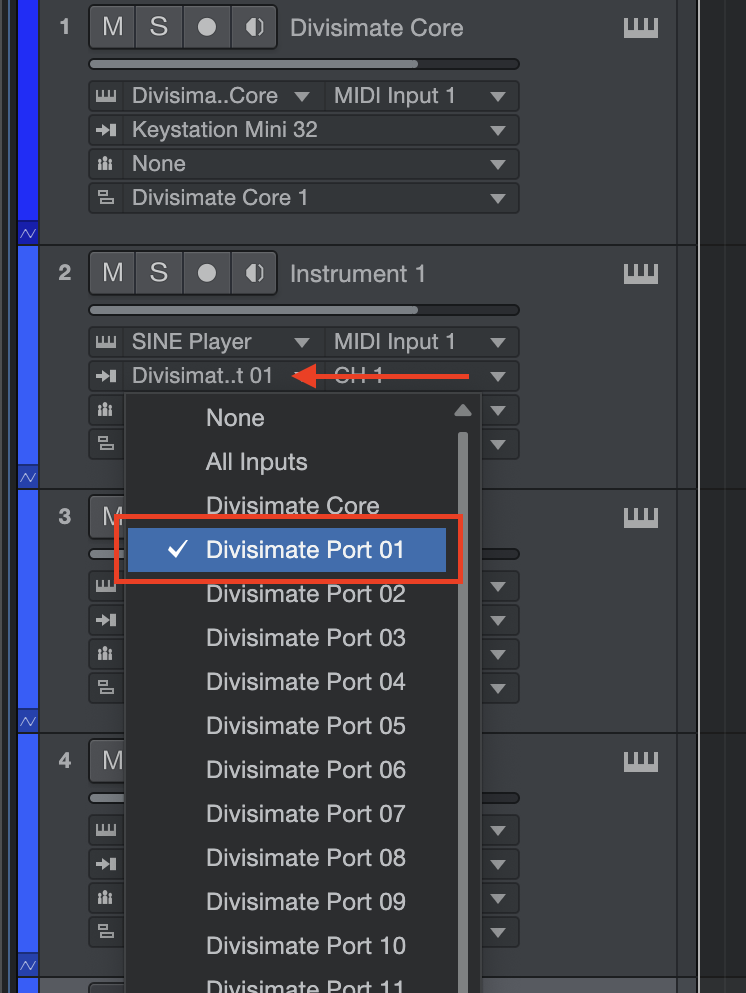Open SINE Player instrument dropdown
This screenshot has height=993, width=746.
point(224,343)
